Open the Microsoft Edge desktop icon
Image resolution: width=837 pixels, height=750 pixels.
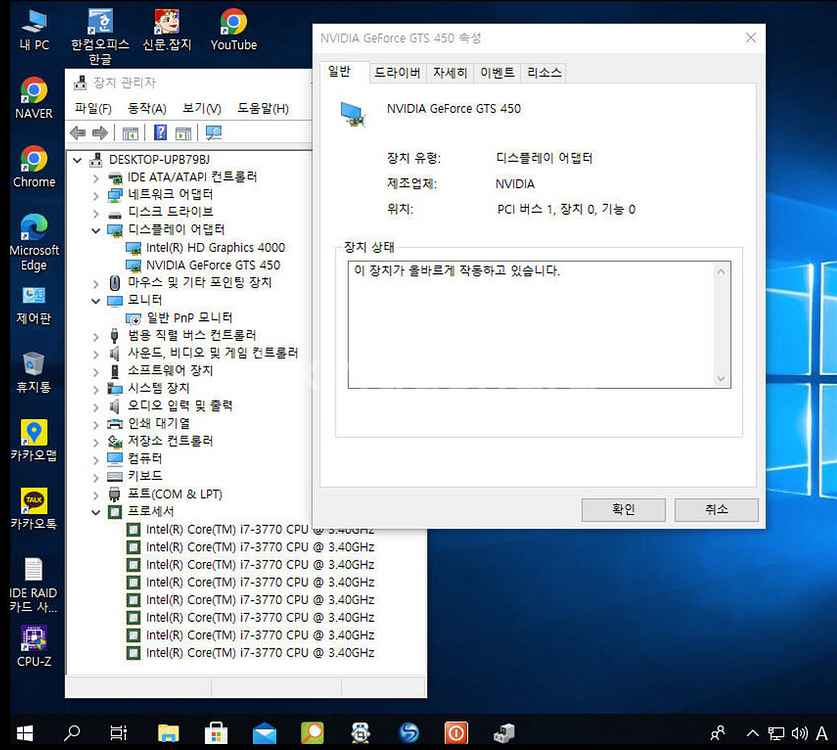tap(34, 242)
